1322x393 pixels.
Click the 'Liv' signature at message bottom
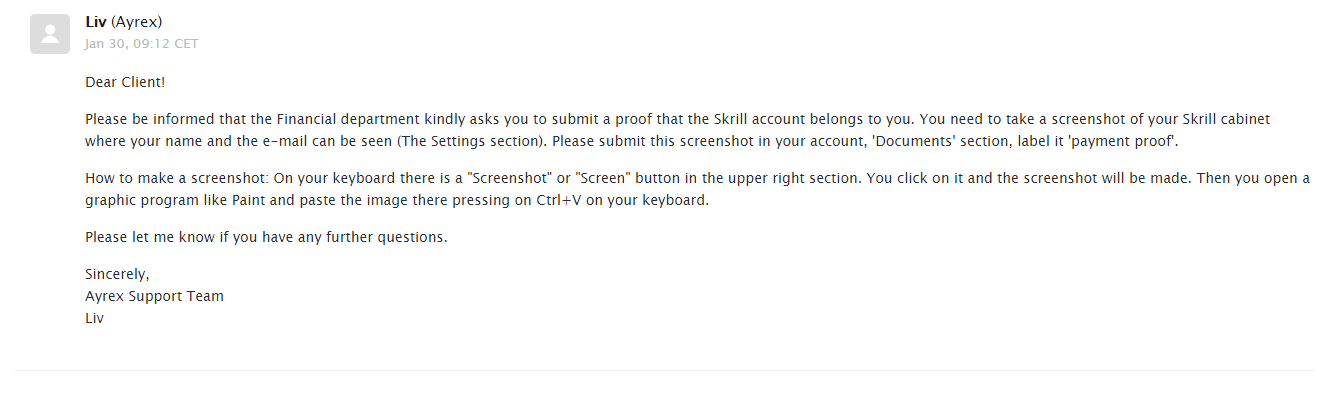(94, 318)
